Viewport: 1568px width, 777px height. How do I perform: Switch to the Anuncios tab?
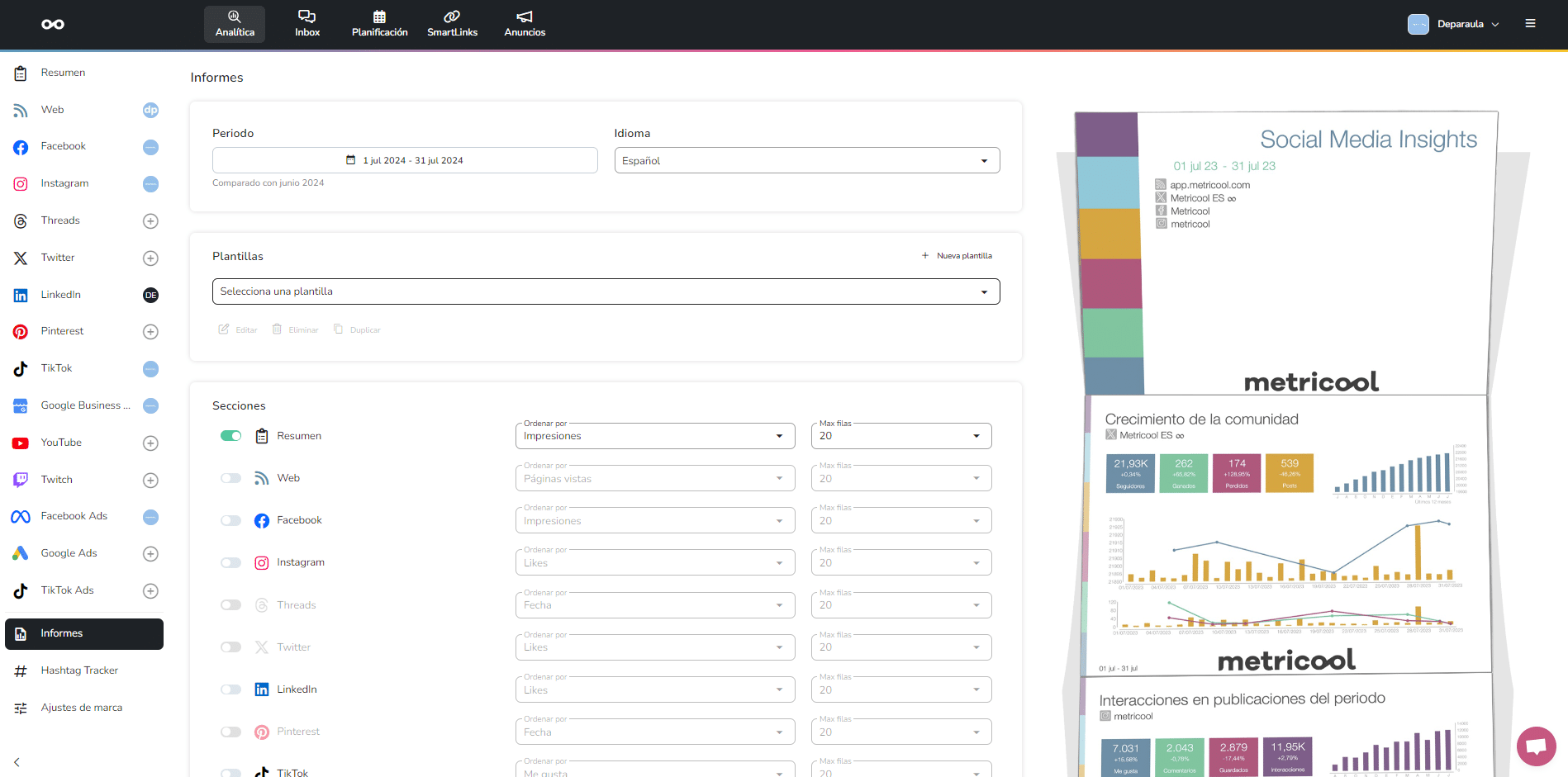click(525, 24)
